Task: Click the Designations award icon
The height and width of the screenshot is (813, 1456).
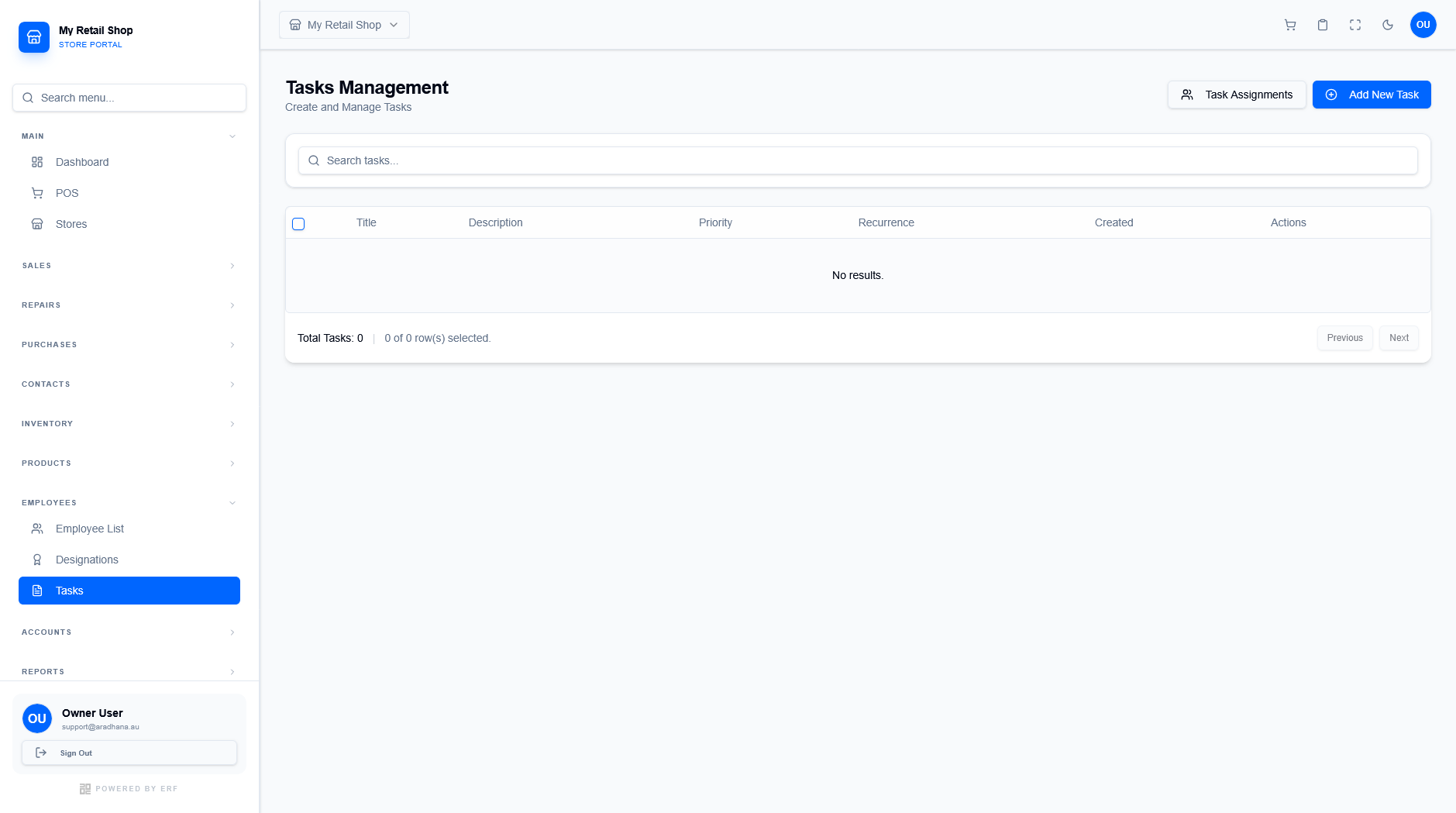Action: tap(37, 559)
